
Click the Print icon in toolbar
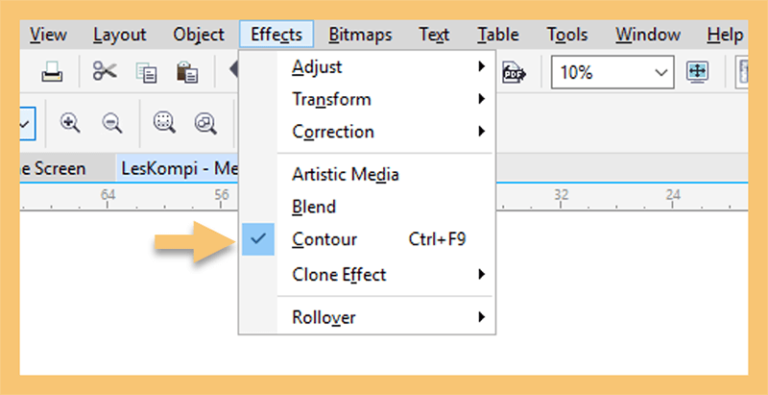click(51, 72)
